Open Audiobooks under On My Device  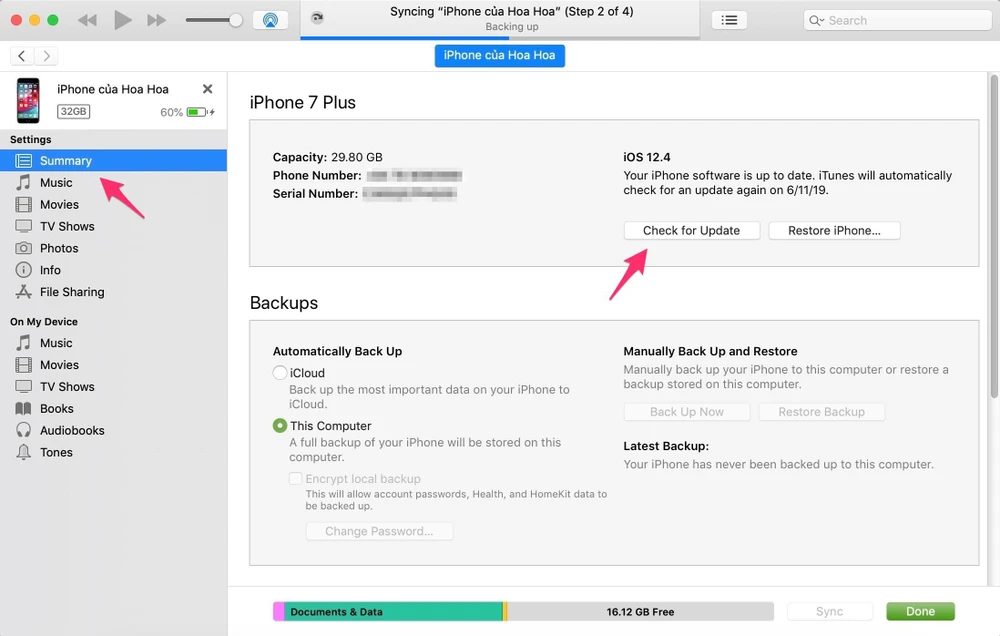(71, 430)
